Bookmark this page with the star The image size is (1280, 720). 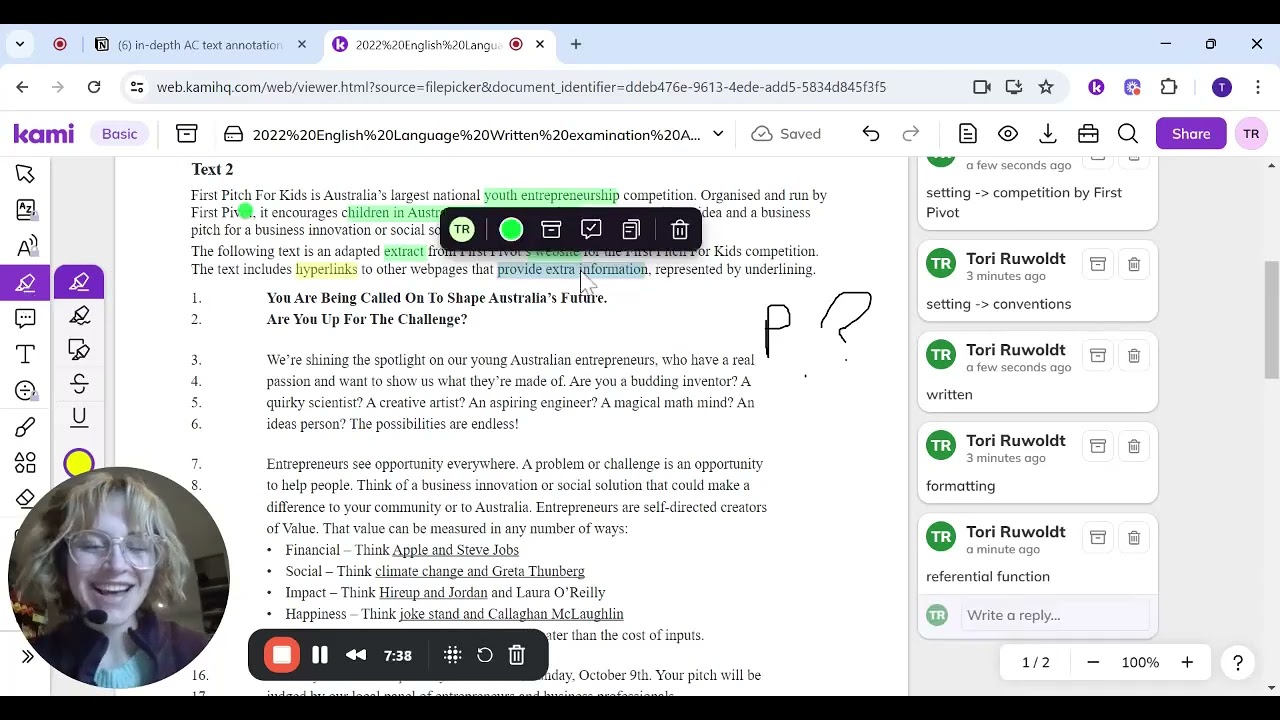[1046, 87]
